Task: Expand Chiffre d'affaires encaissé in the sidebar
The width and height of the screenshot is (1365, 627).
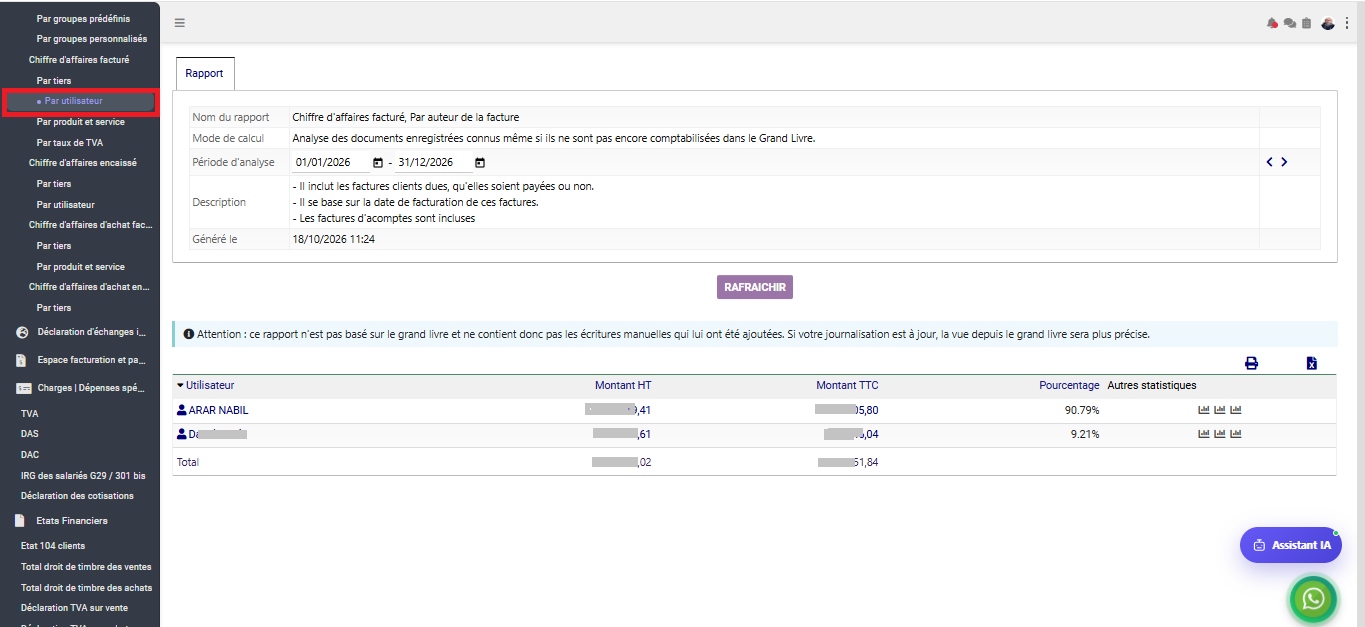Action: [x=83, y=163]
